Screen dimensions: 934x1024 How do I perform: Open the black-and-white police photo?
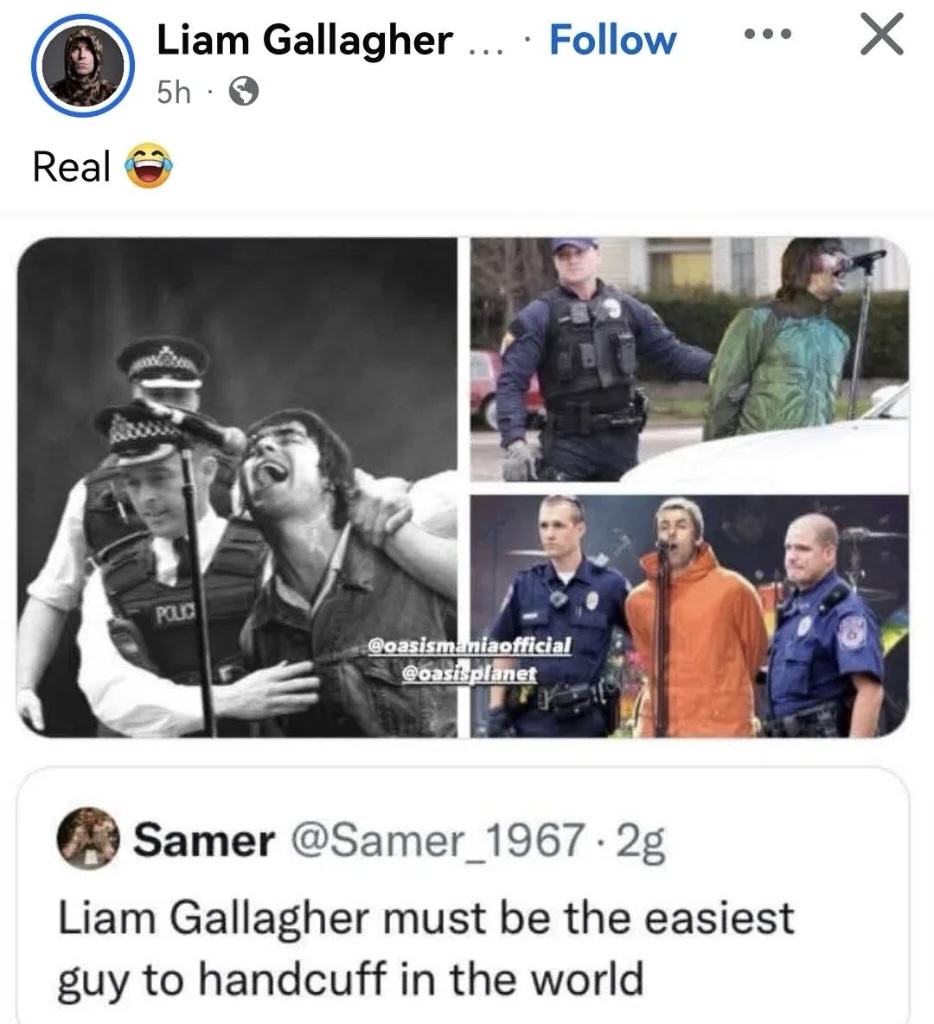coord(236,487)
